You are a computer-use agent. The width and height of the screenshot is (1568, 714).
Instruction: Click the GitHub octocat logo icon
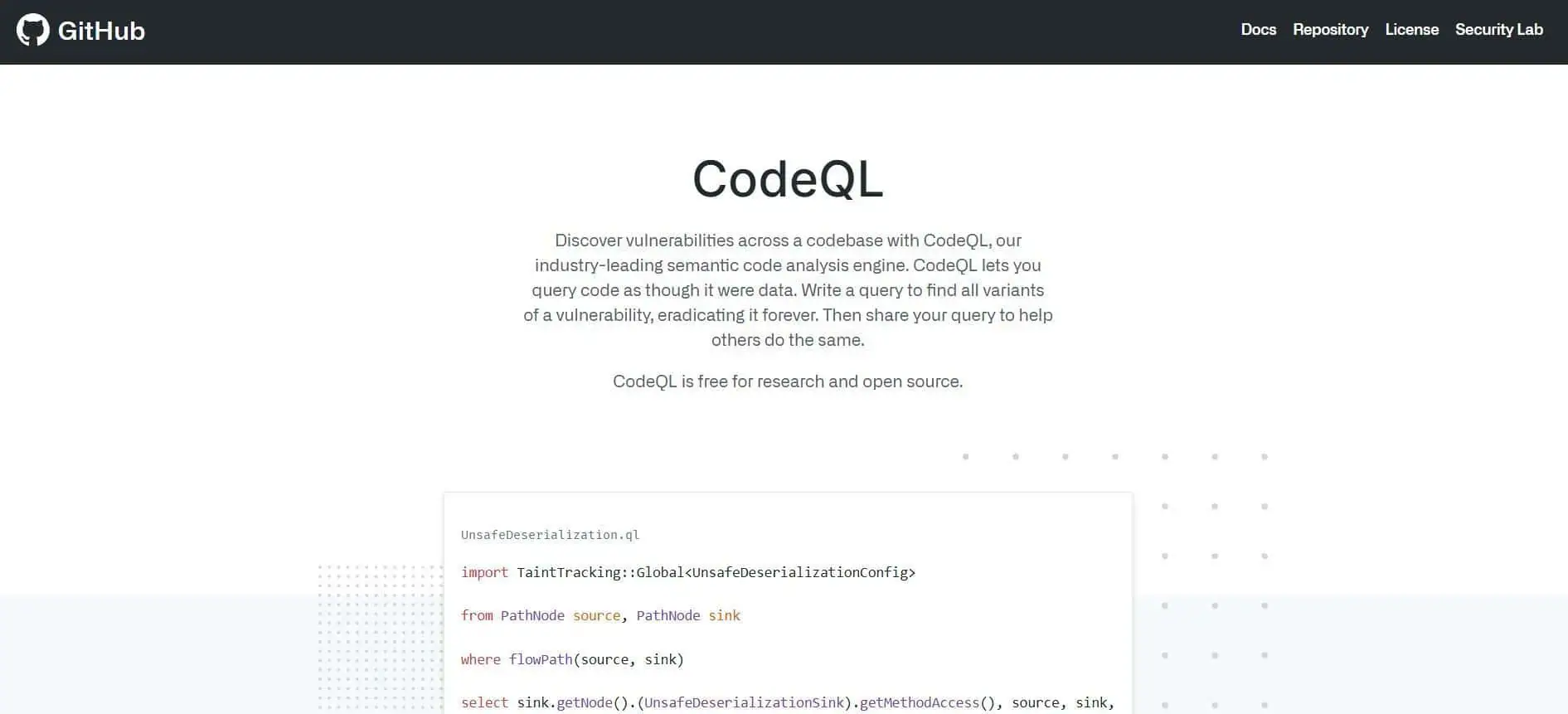point(33,31)
